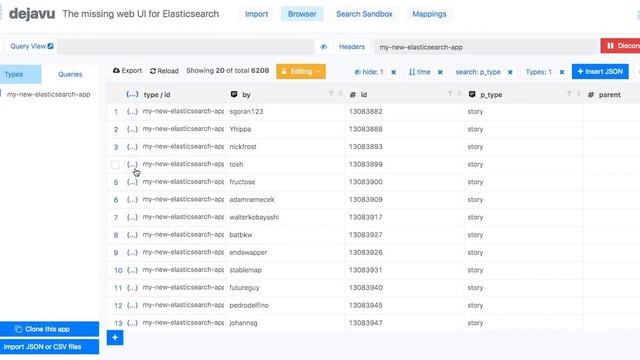This screenshot has width=640, height=360.
Task: Tick the checkbox on the tosh row
Action: pyautogui.click(x=116, y=165)
